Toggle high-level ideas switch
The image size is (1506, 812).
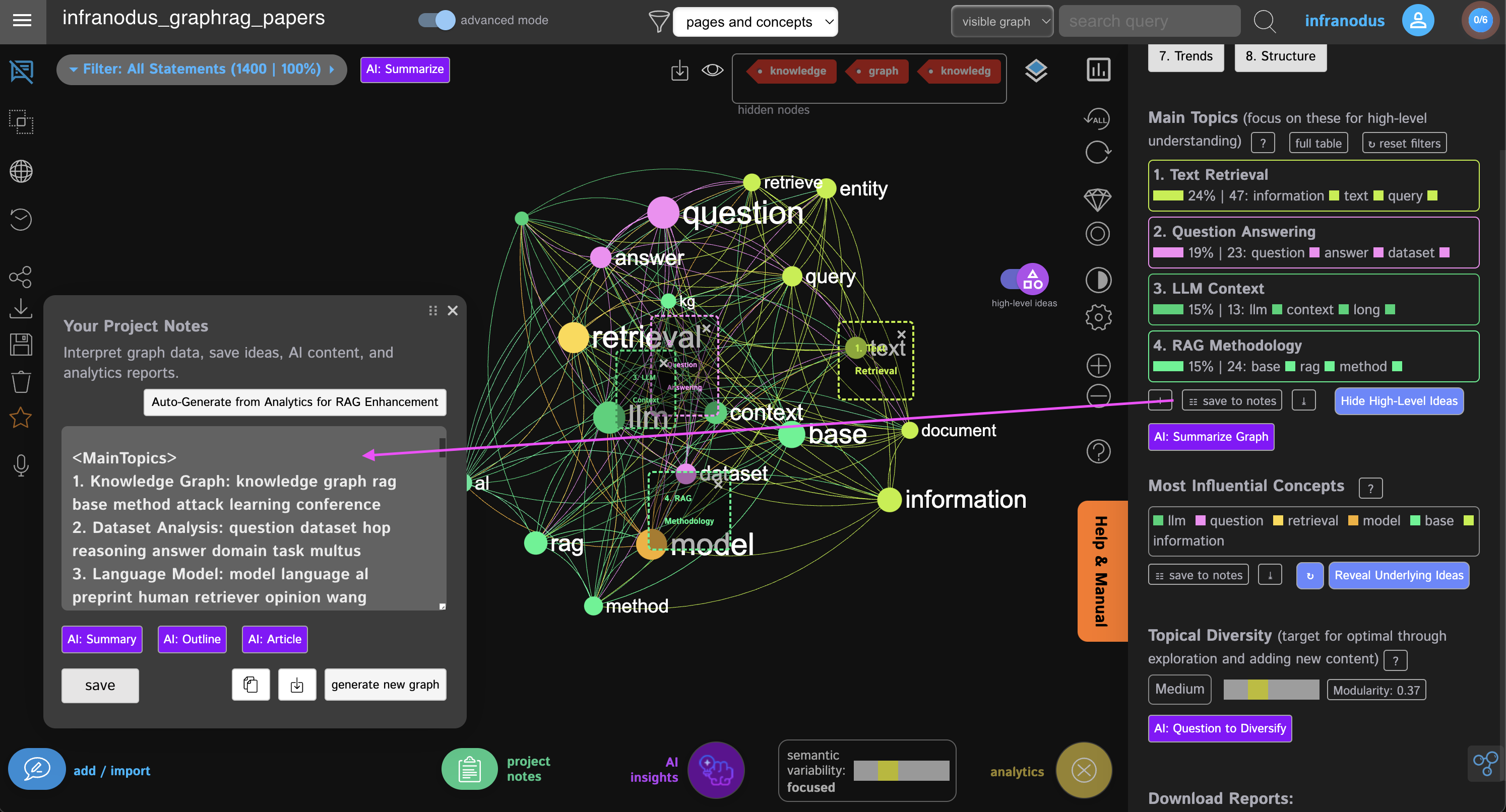[1025, 279]
